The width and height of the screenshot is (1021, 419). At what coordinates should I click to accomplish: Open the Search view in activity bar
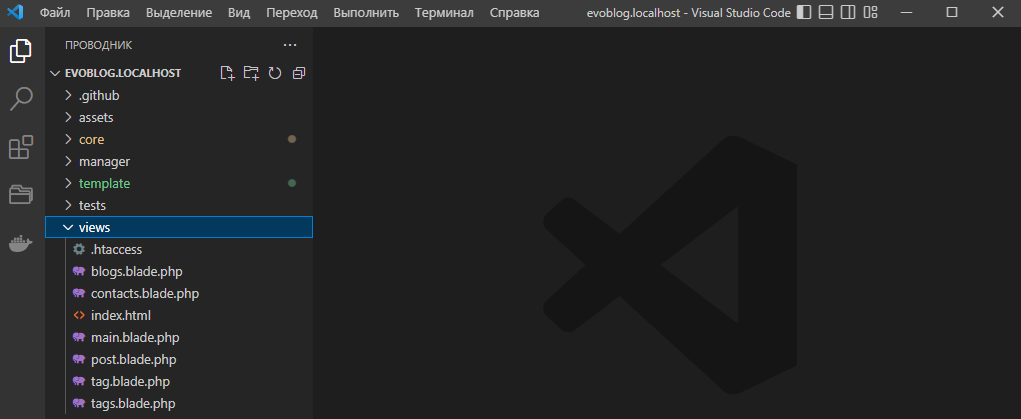(x=21, y=99)
